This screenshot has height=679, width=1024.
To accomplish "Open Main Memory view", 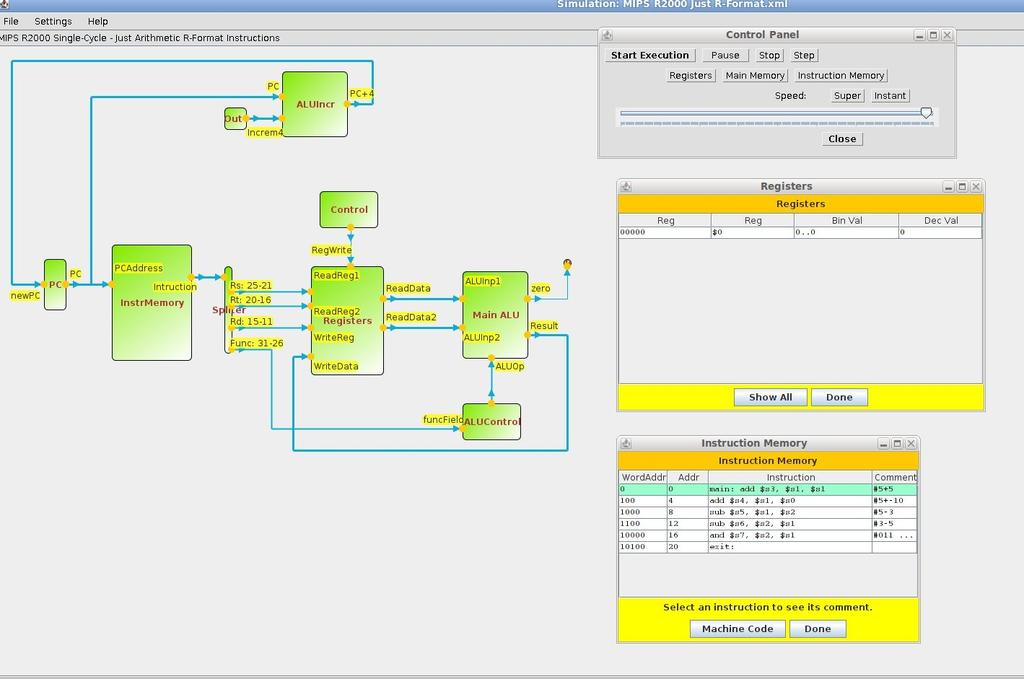I will coord(755,76).
